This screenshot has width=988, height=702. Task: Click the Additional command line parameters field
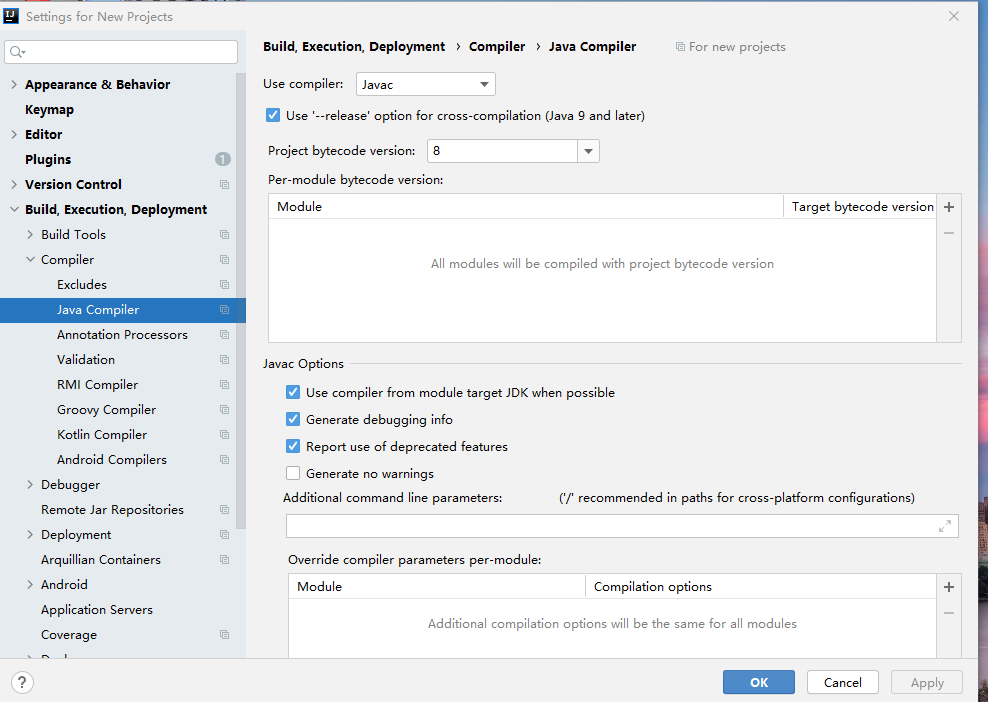coord(622,526)
